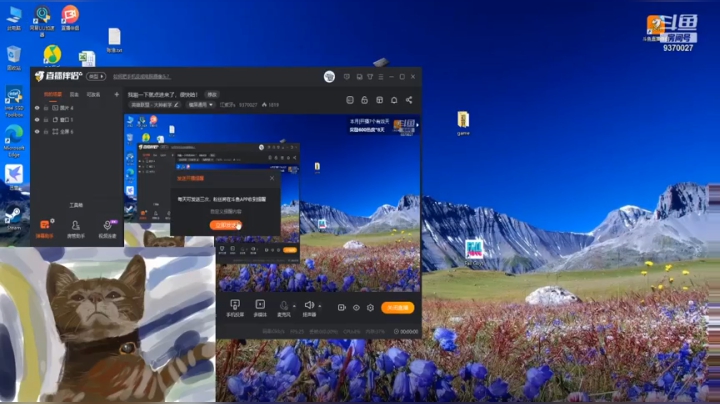Click the notification bell icon
The height and width of the screenshot is (404, 720).
pos(394,100)
